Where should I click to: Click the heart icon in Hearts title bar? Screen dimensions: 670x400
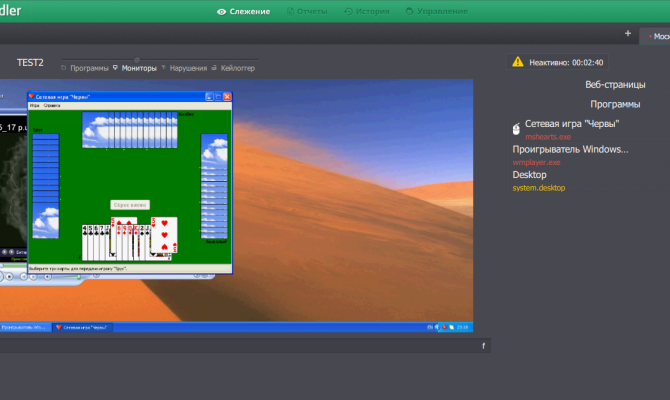(x=31, y=97)
